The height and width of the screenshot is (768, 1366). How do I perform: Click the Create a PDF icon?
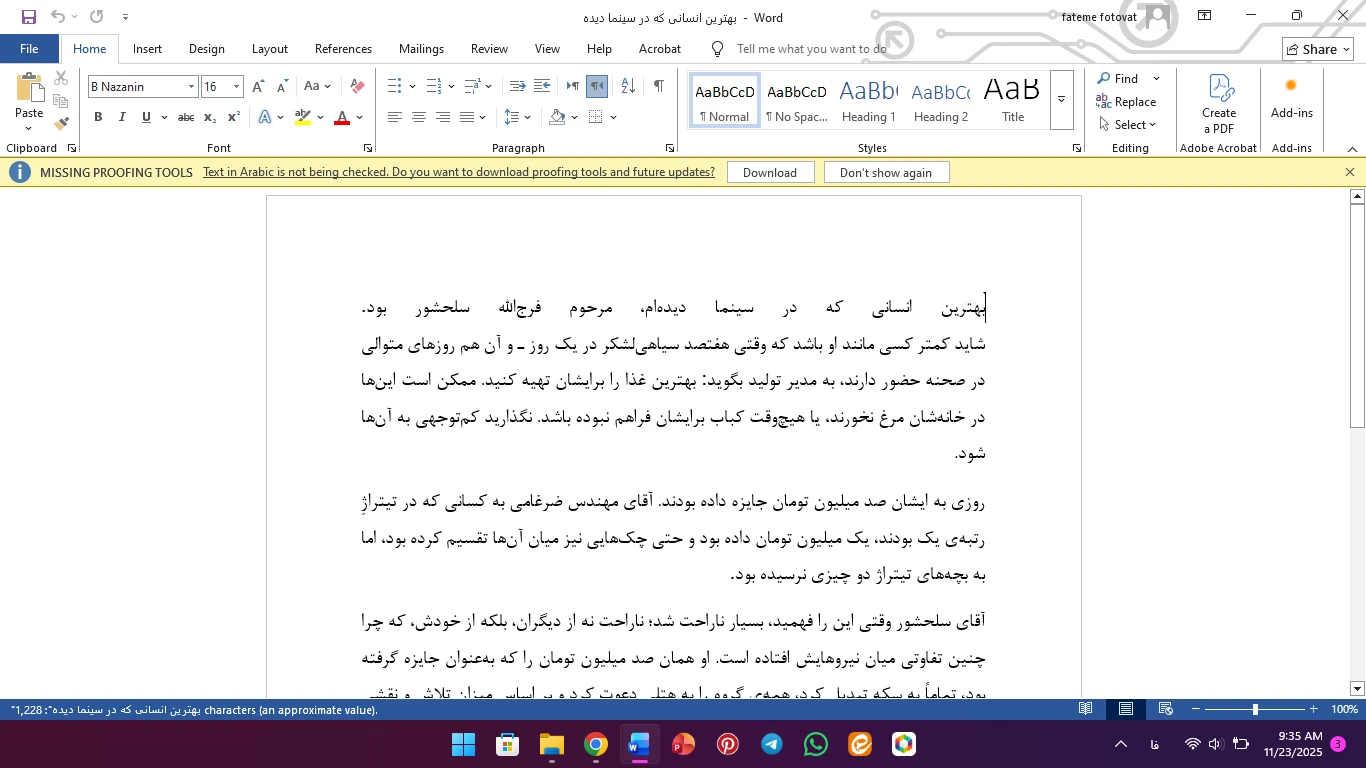[x=1218, y=103]
